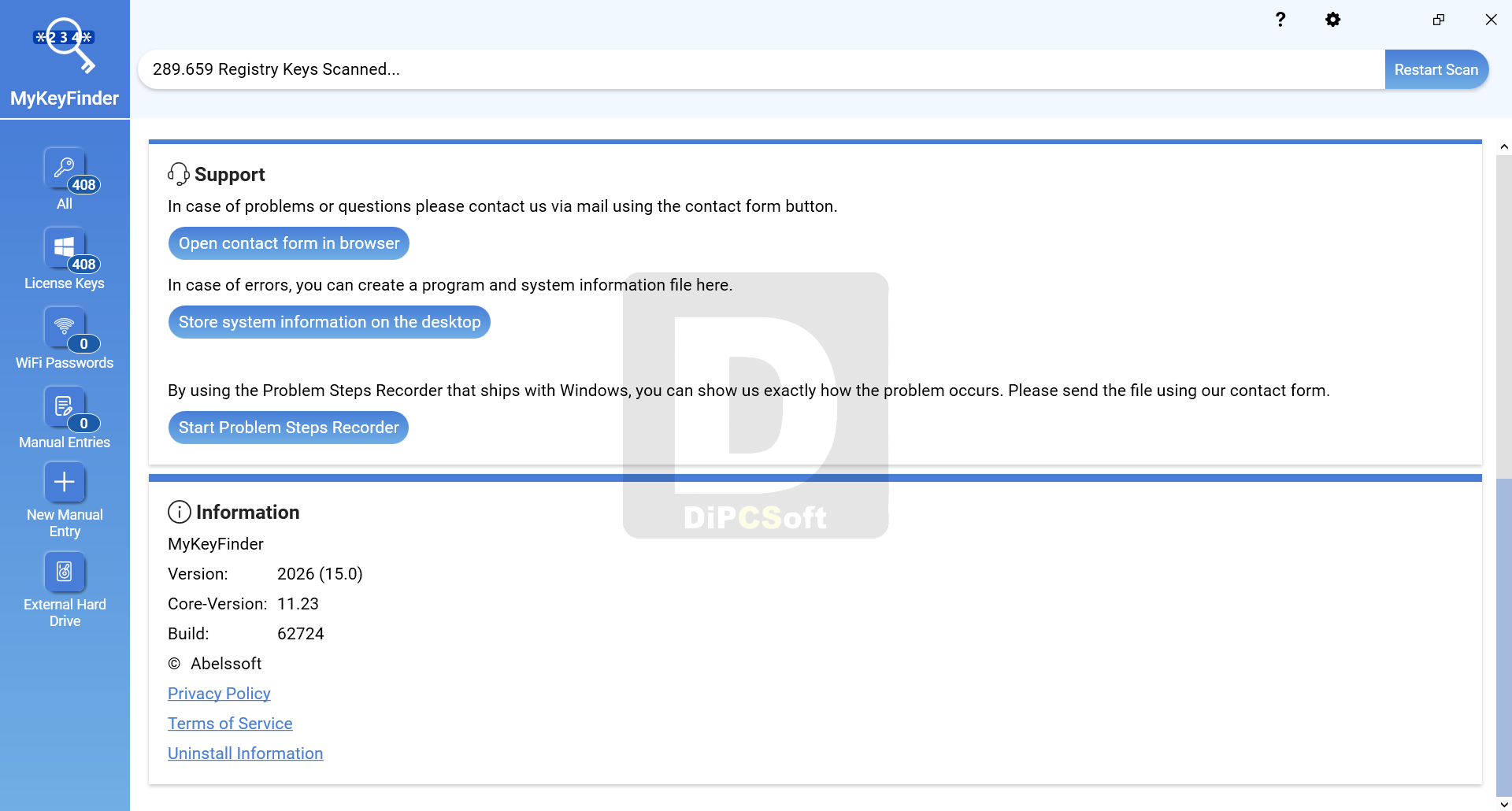Click the 408 badge on License Keys

tap(83, 265)
